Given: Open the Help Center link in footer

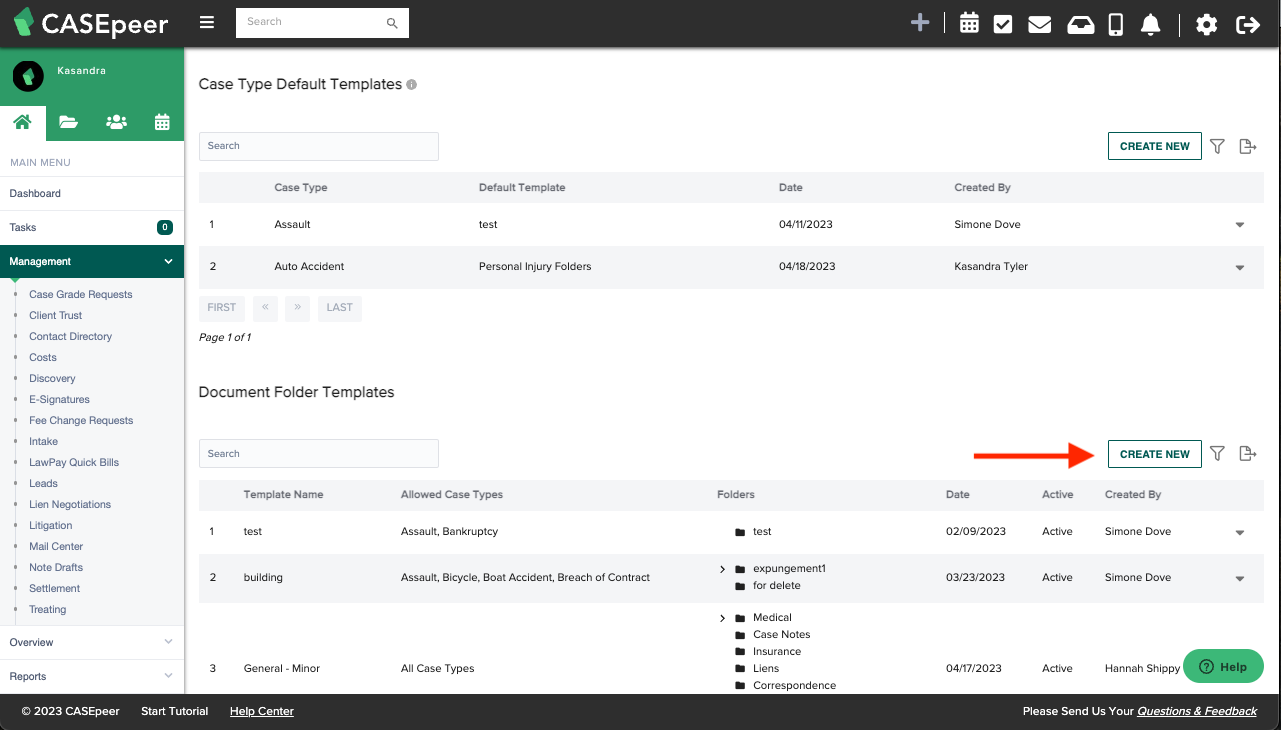Looking at the screenshot, I should click(262, 711).
